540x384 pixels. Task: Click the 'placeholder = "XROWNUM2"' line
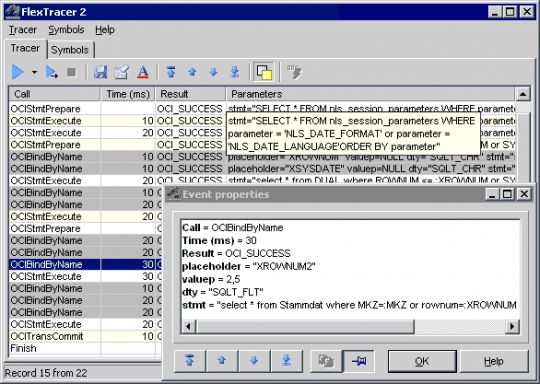click(x=248, y=267)
